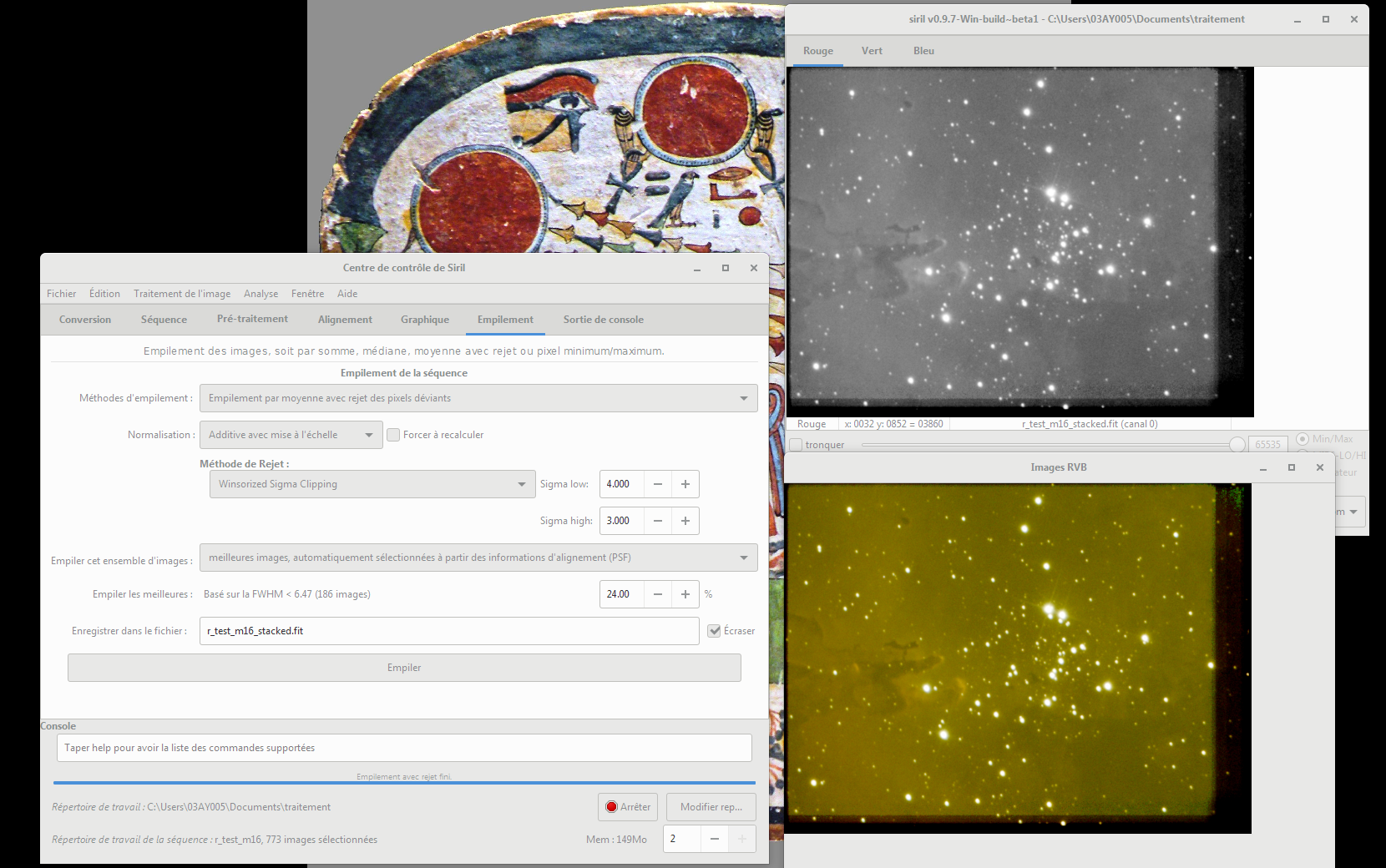Open the Édition menu

[x=104, y=294]
